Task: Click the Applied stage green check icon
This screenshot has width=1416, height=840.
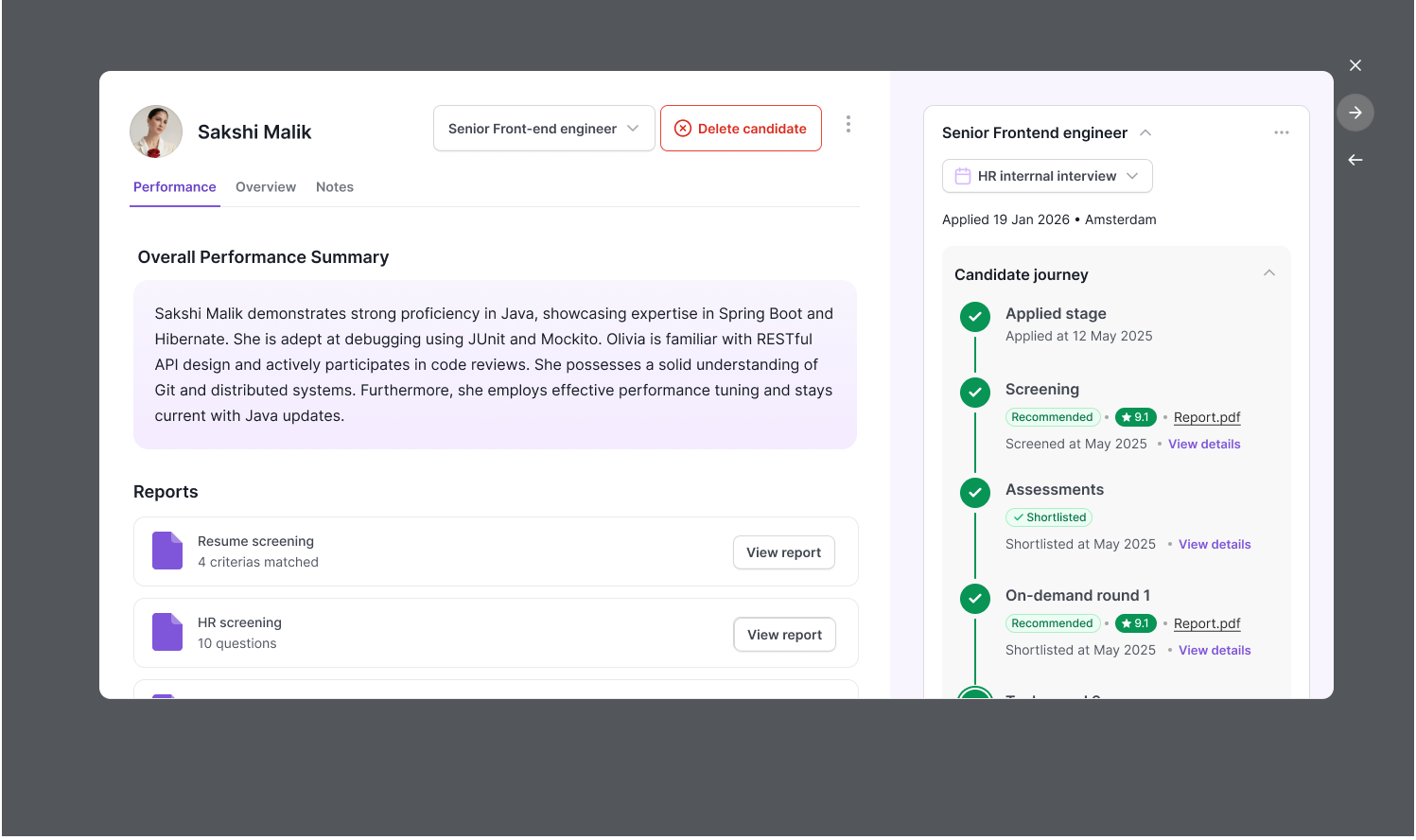Action: (x=975, y=317)
